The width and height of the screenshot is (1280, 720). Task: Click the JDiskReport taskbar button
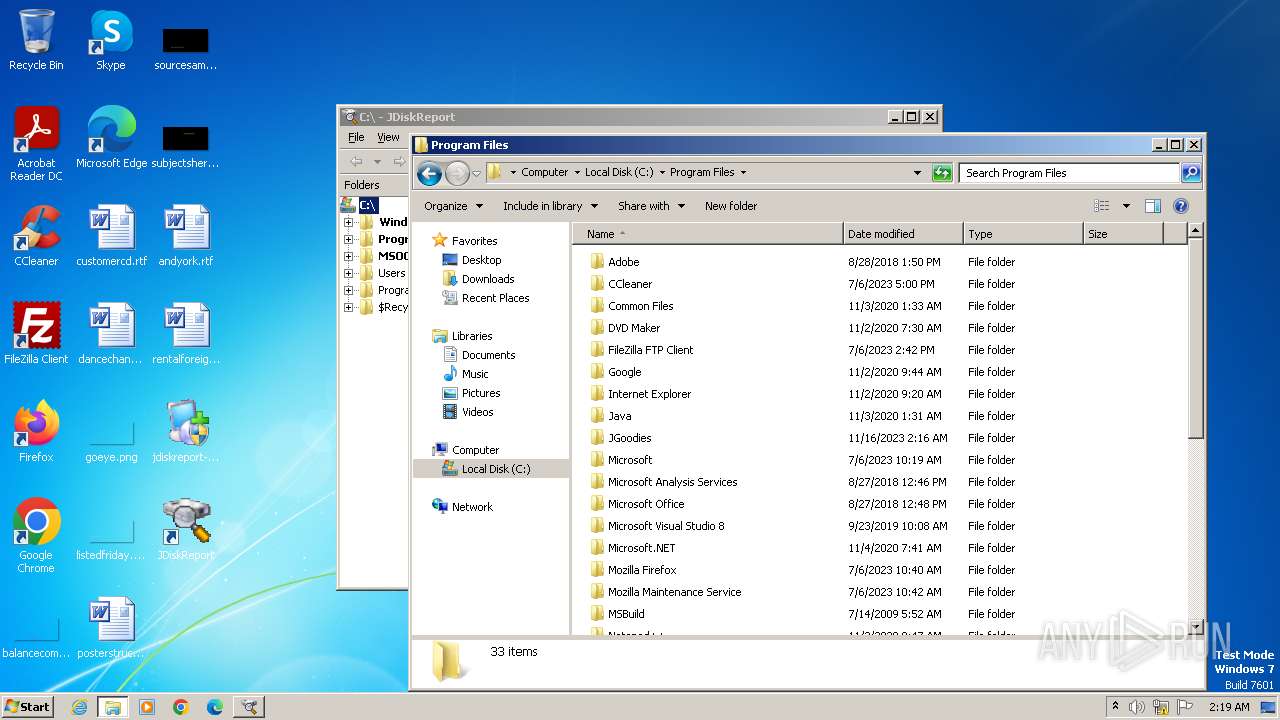click(248, 707)
